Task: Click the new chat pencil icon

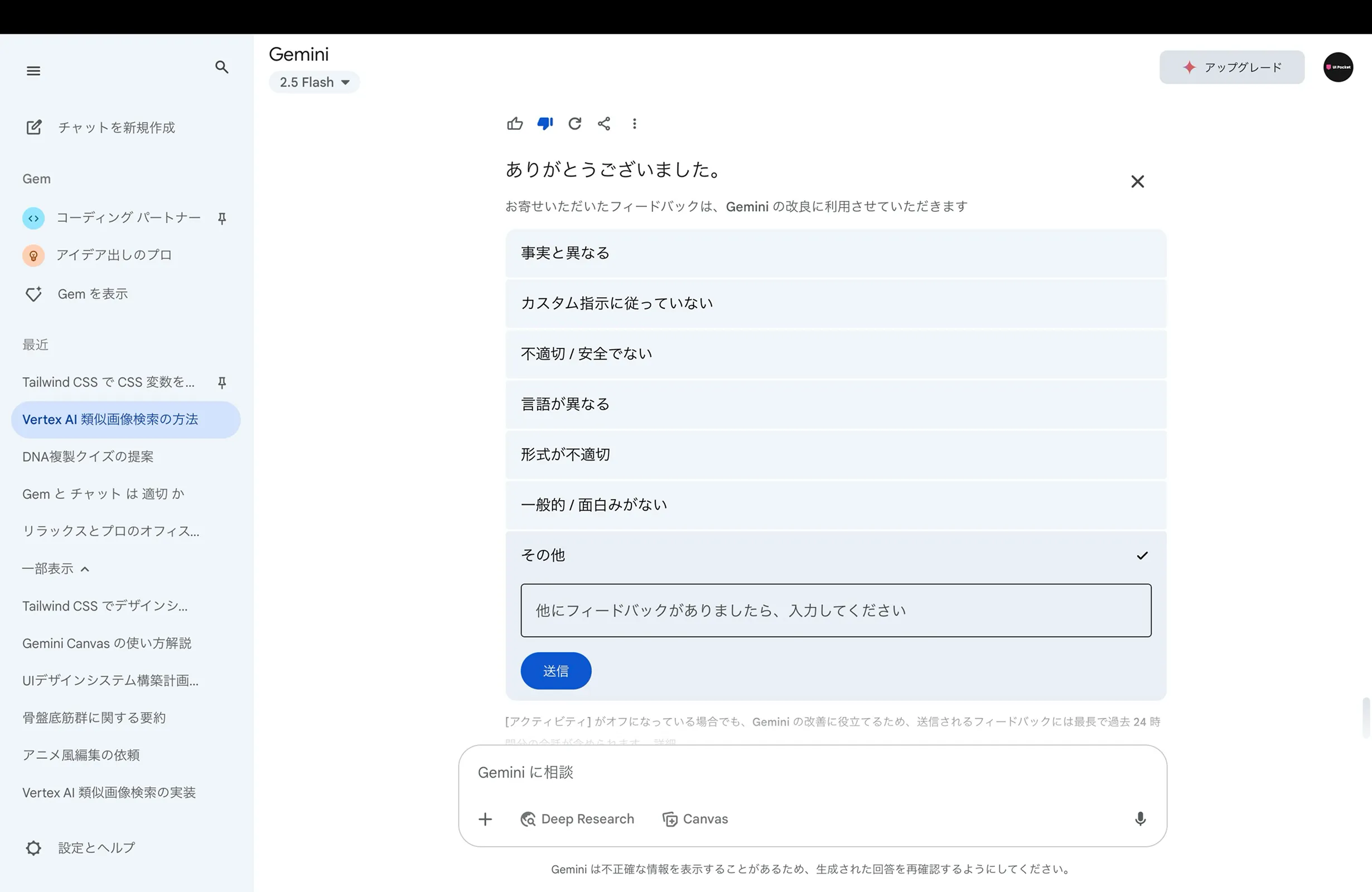Action: (x=34, y=127)
